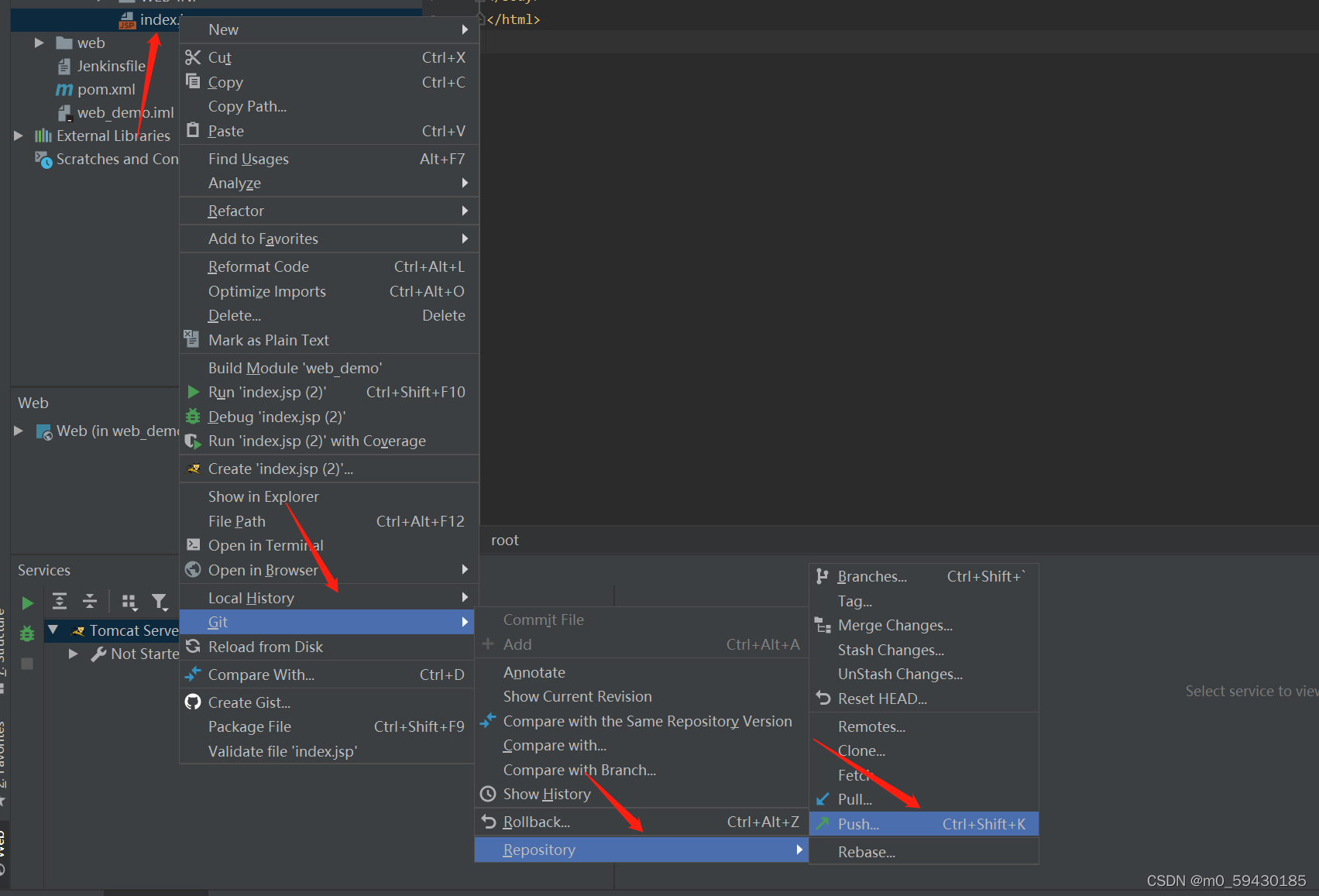Click the Expand All icon in Services

click(x=60, y=601)
